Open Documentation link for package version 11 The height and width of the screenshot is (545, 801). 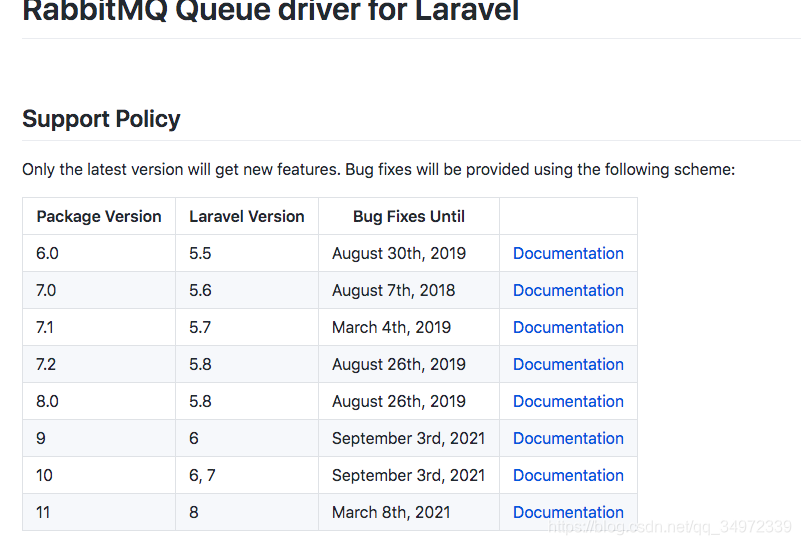pos(568,512)
